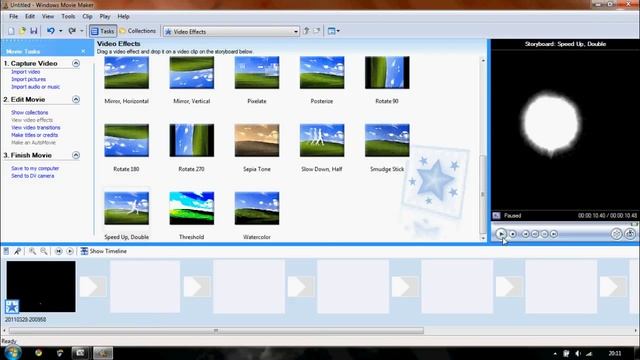640x360 pixels.
Task: Open the Tools menu
Action: 68,17
